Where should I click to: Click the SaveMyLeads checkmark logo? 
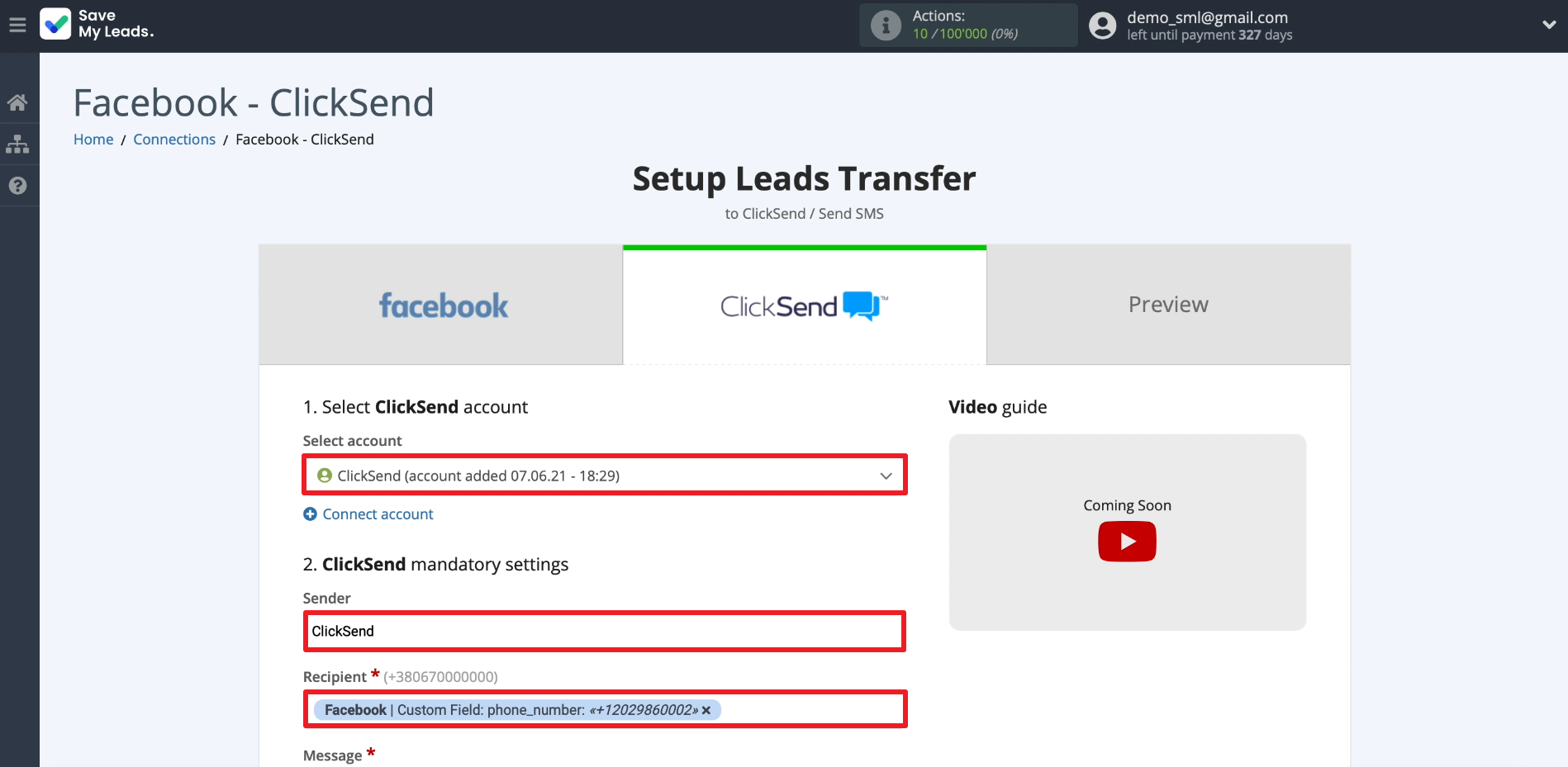tap(55, 24)
